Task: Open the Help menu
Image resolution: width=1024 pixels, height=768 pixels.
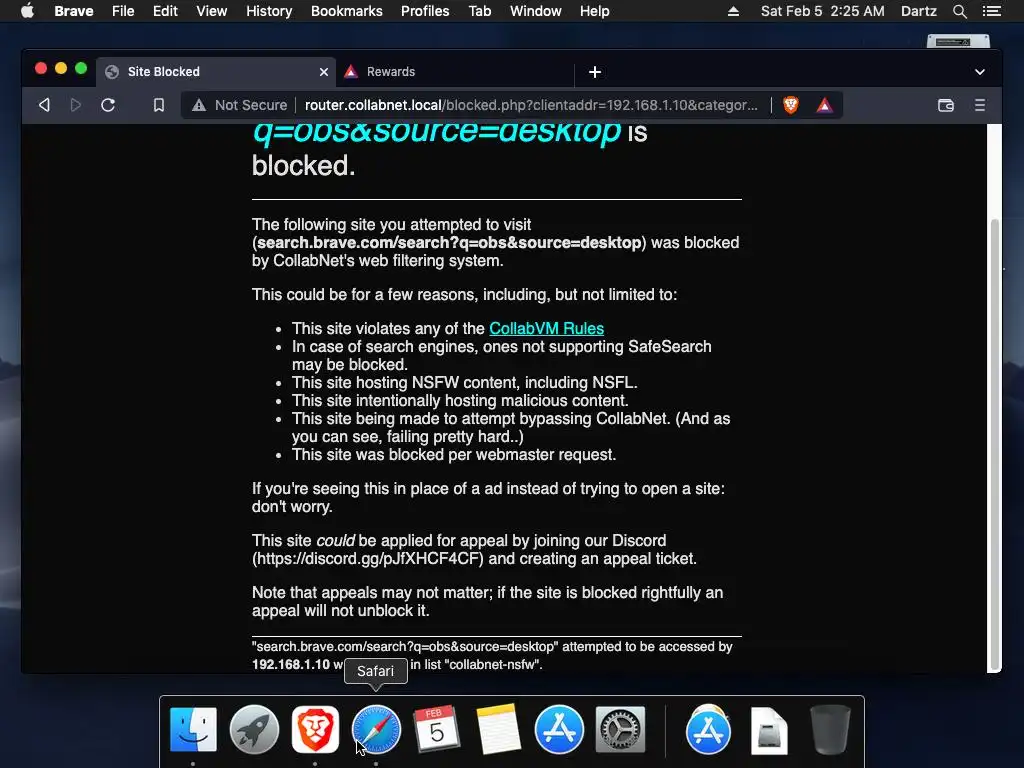Action: coord(594,11)
